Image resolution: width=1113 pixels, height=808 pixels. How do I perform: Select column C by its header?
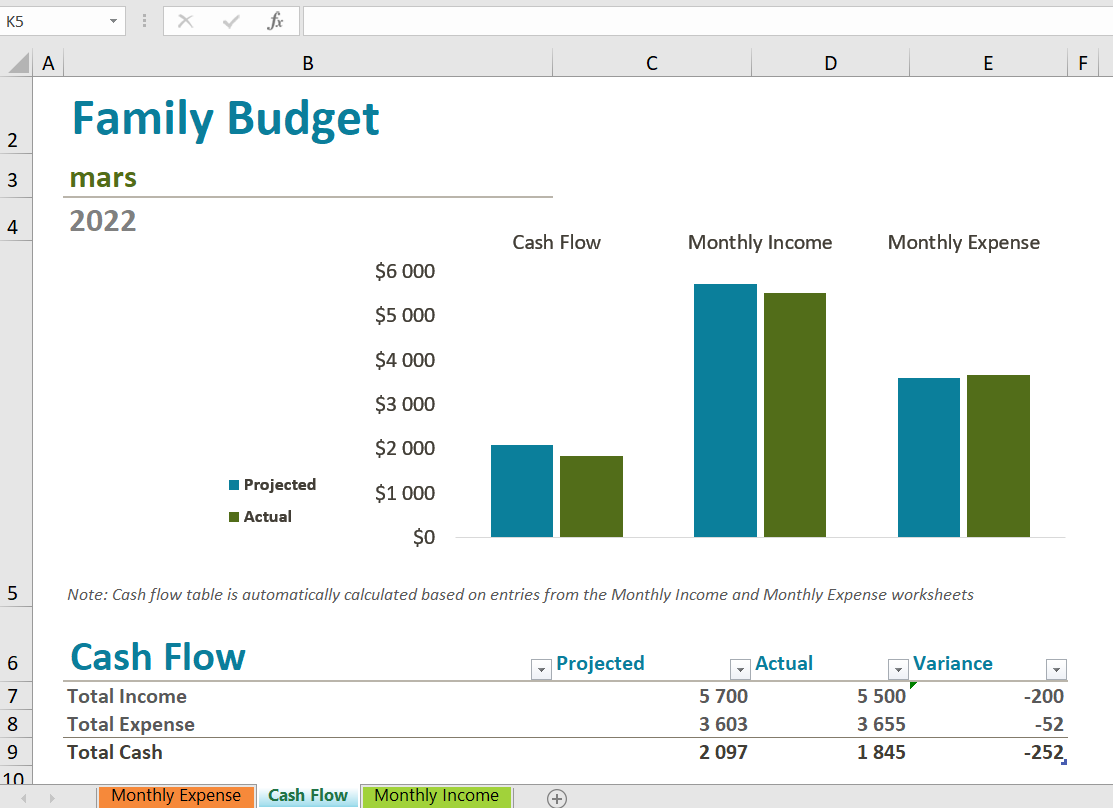click(x=651, y=63)
